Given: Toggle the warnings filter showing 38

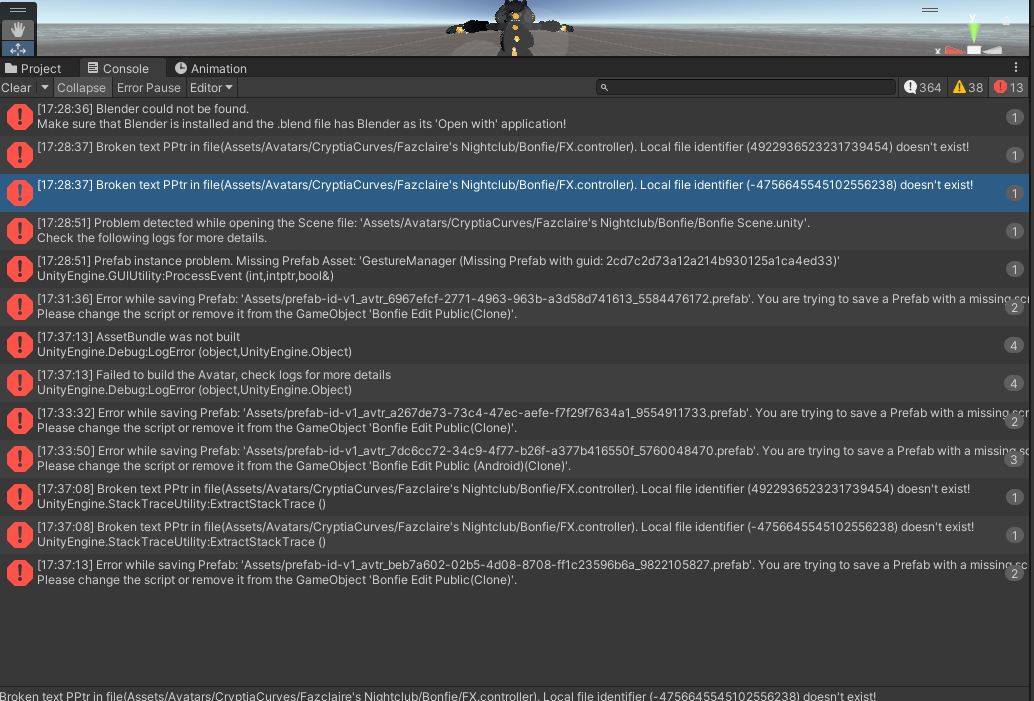Looking at the screenshot, I should click(x=967, y=88).
